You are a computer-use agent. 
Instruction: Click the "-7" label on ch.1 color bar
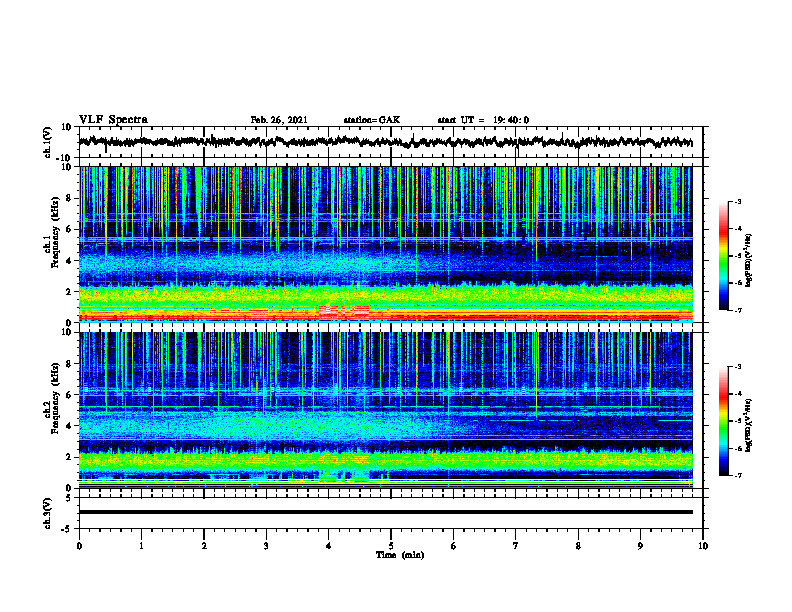pos(737,310)
